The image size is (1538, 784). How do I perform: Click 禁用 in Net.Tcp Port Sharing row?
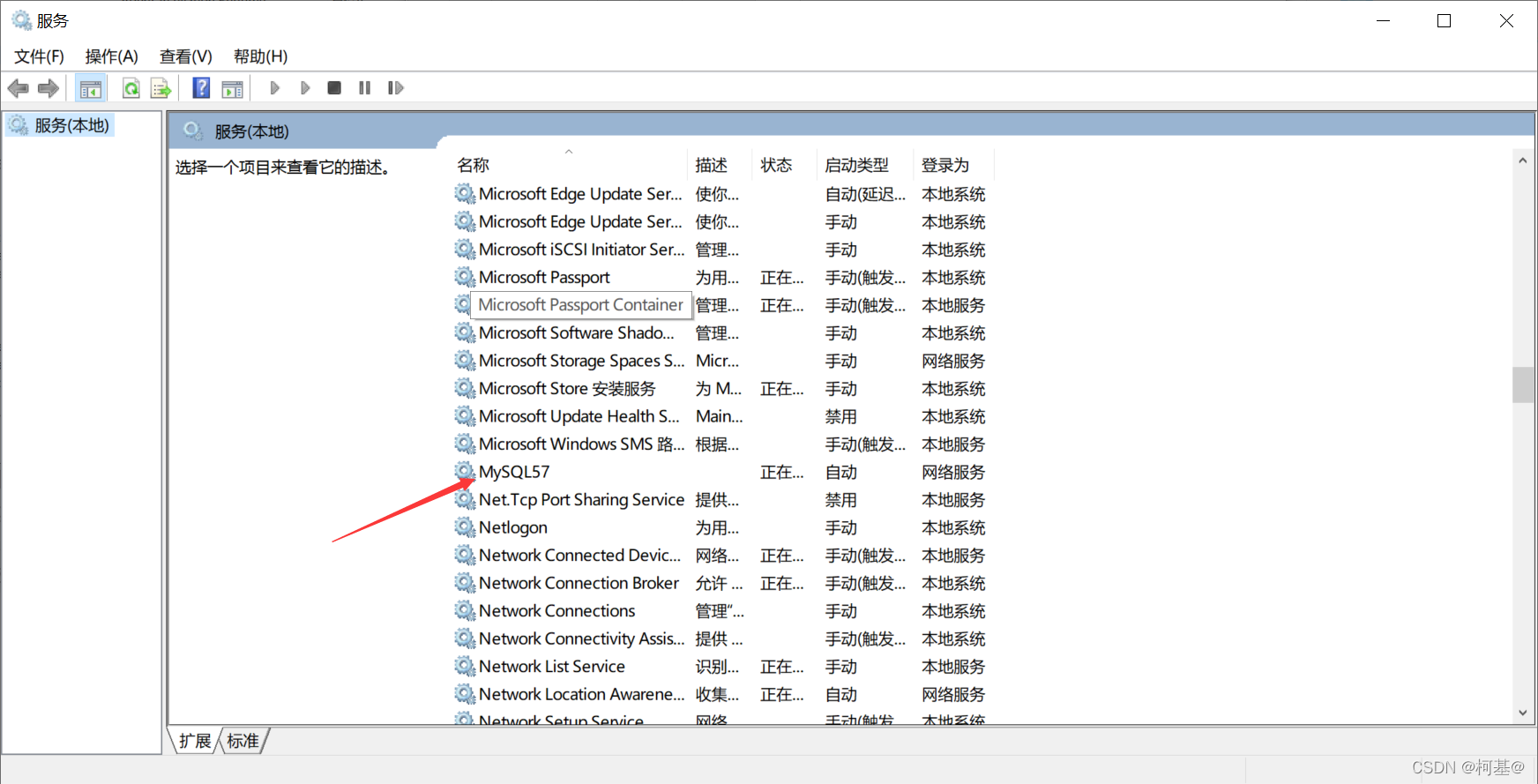(841, 500)
